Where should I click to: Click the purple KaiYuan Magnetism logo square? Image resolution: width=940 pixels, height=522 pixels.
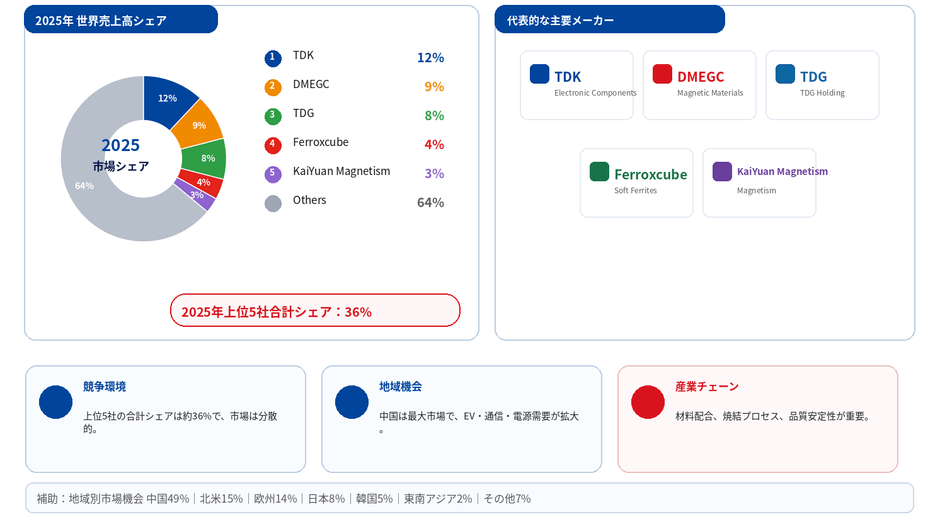coord(722,171)
